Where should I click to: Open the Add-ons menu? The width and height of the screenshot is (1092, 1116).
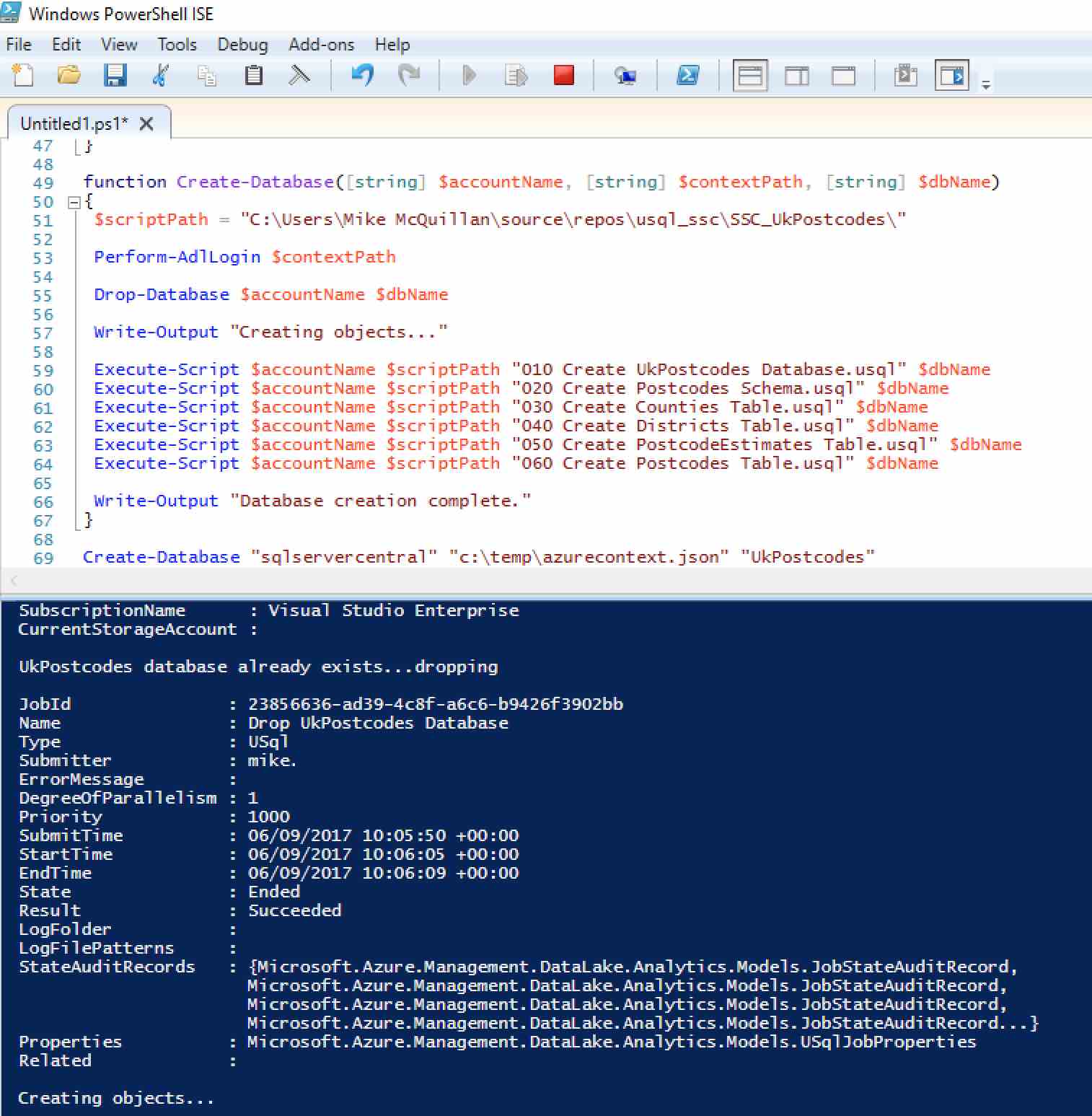click(321, 45)
